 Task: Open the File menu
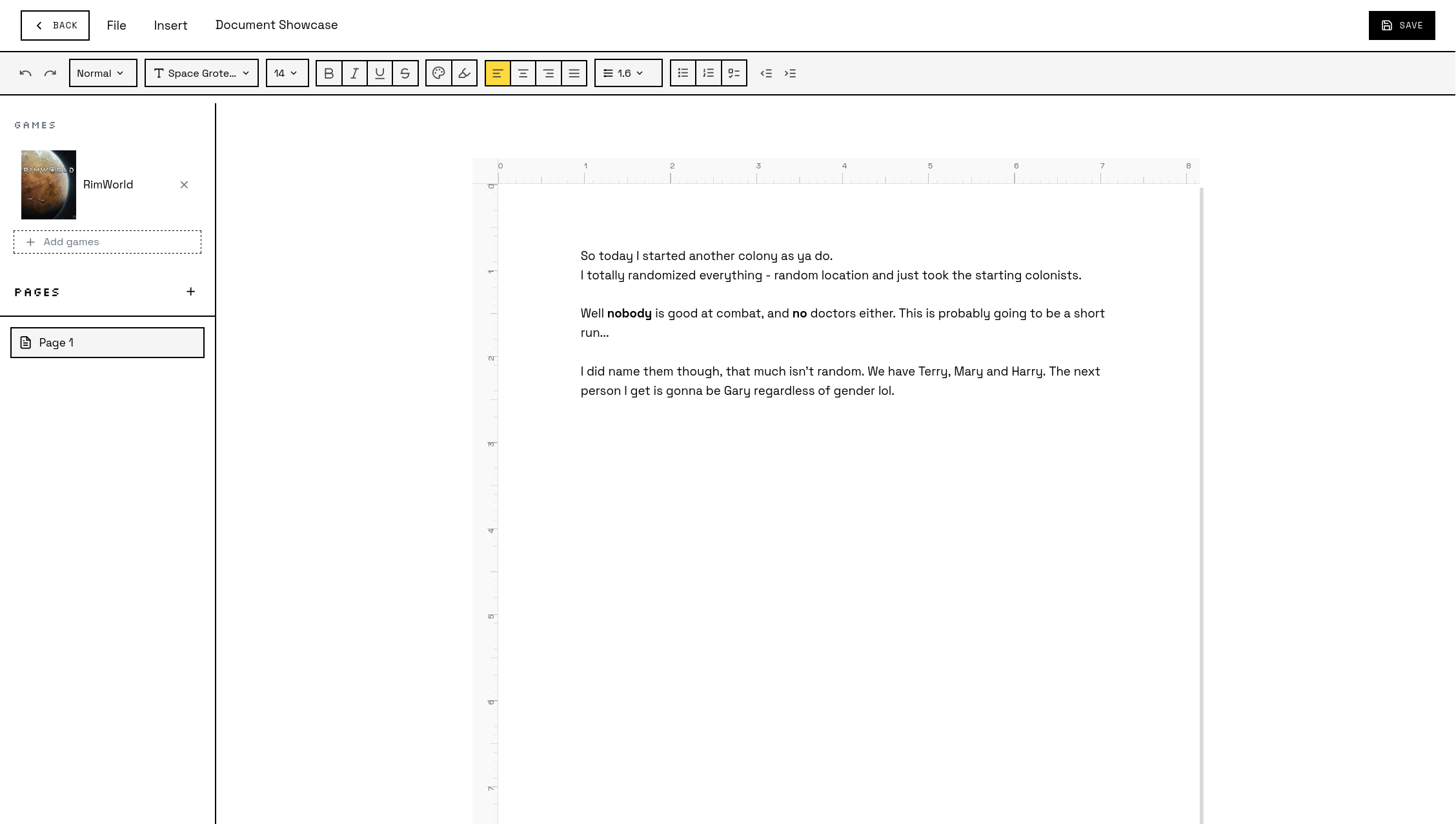117,25
